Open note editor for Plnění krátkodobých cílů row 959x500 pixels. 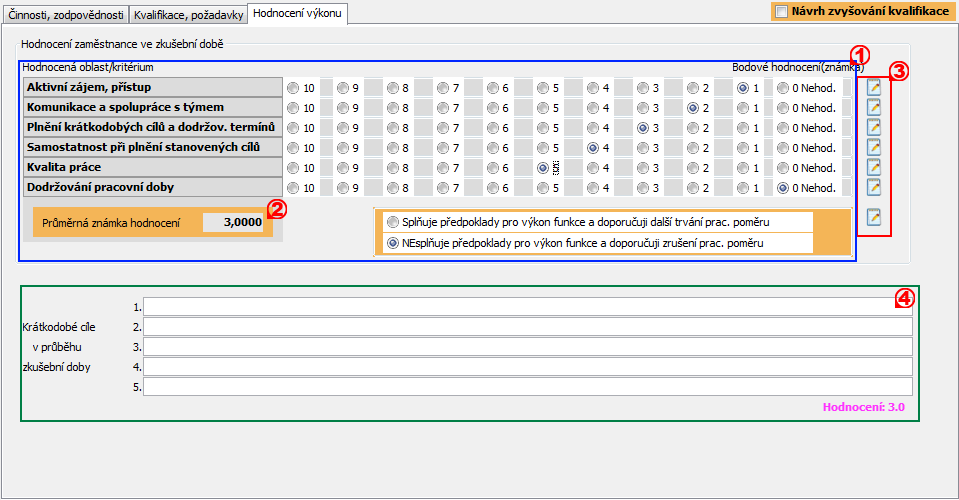click(x=873, y=127)
